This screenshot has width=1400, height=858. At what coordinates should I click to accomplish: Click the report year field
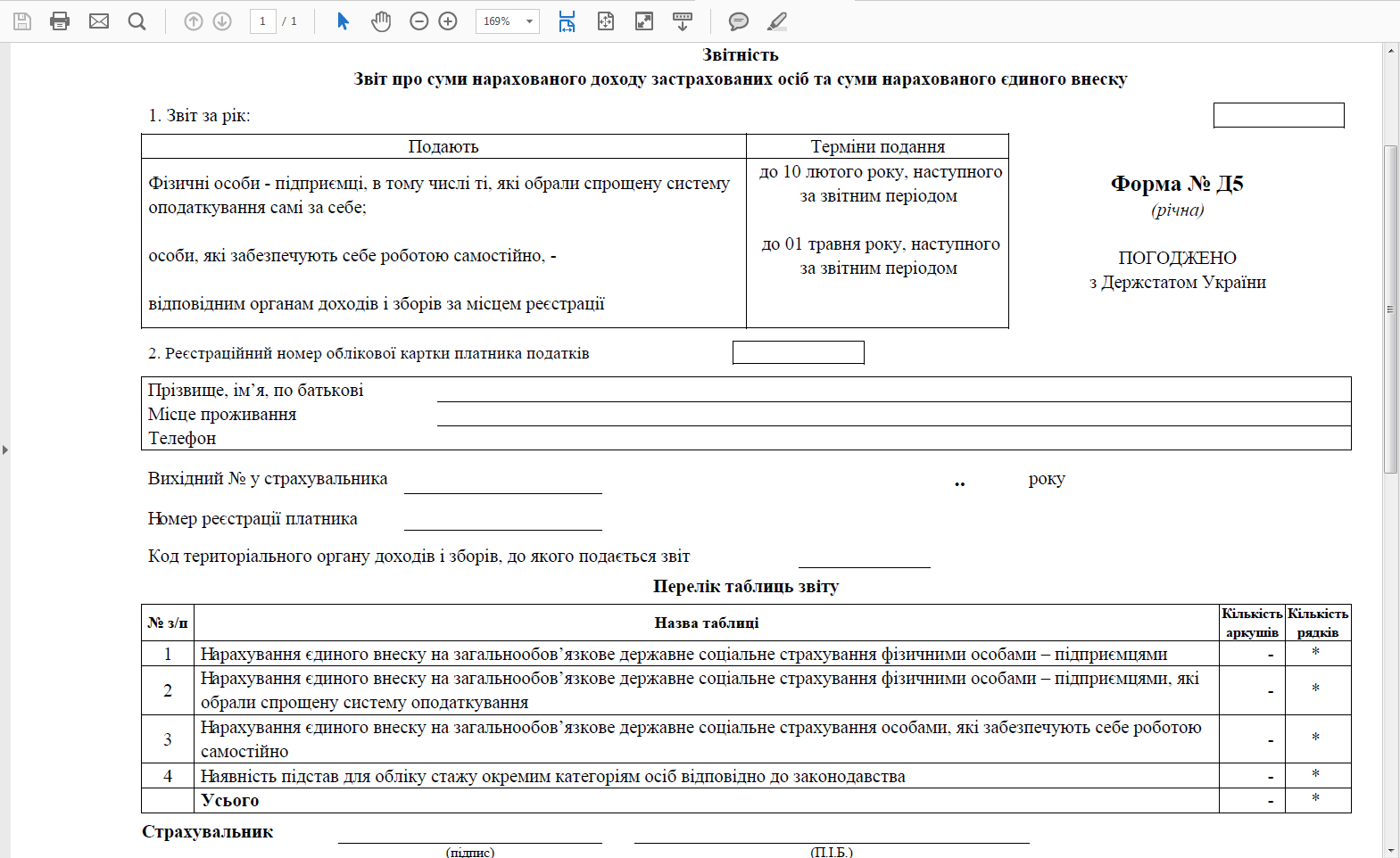[1278, 115]
